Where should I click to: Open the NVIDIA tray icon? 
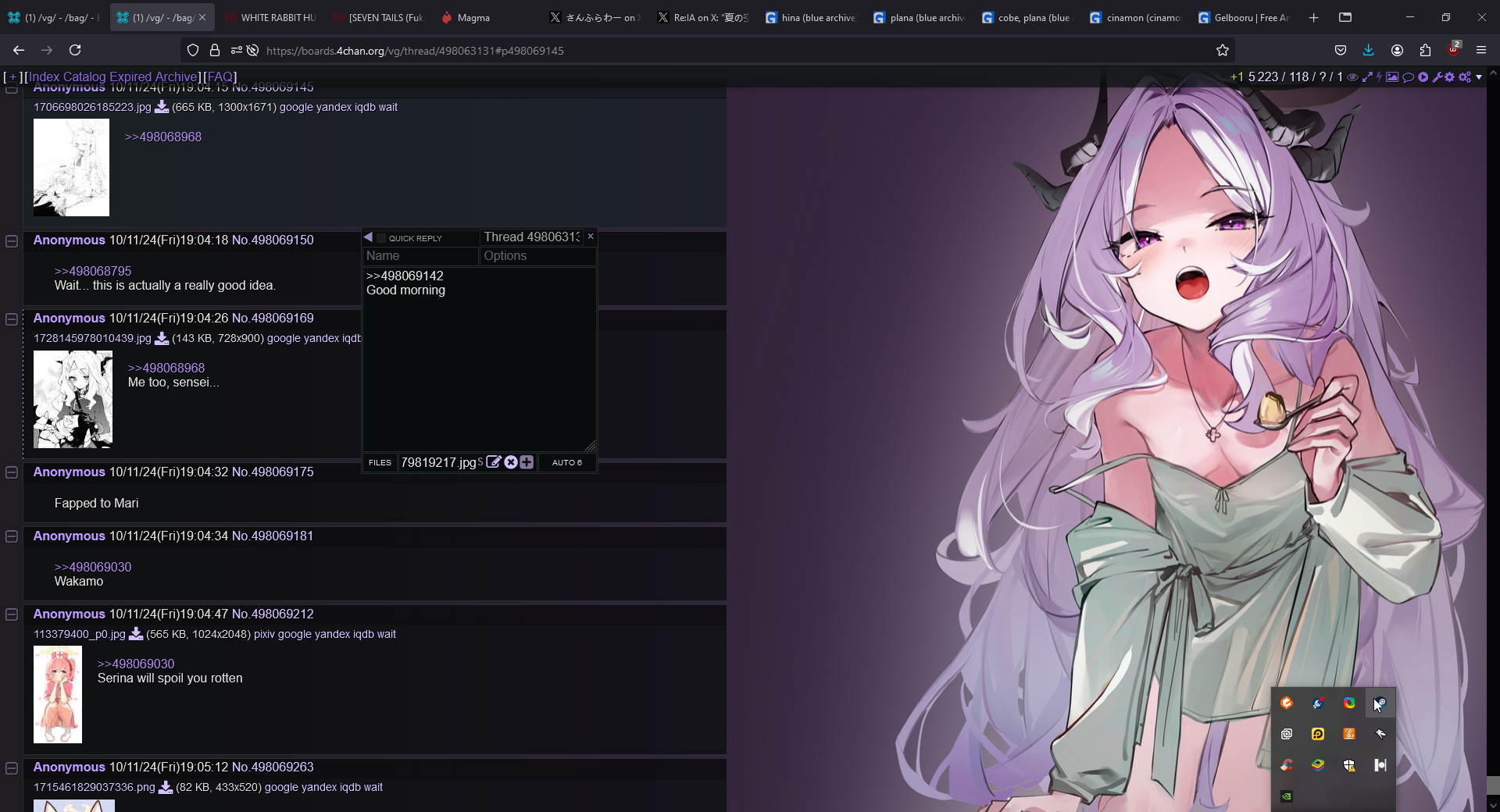(x=1287, y=796)
